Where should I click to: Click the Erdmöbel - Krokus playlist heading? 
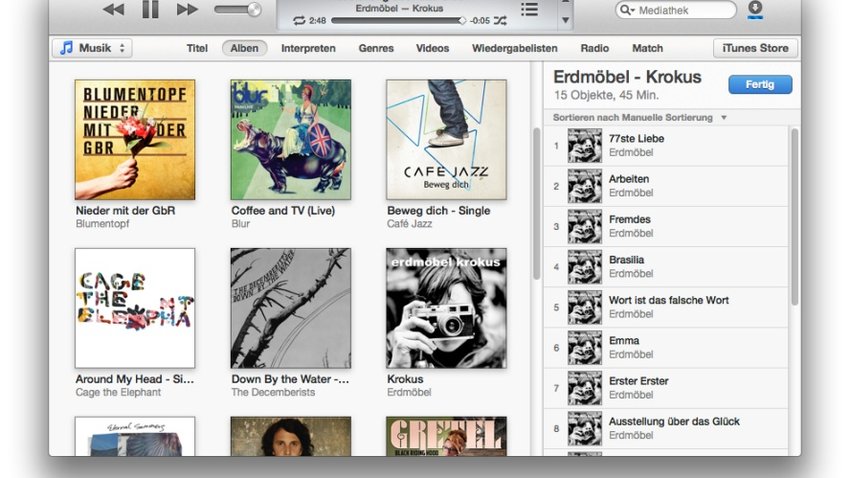pos(627,77)
